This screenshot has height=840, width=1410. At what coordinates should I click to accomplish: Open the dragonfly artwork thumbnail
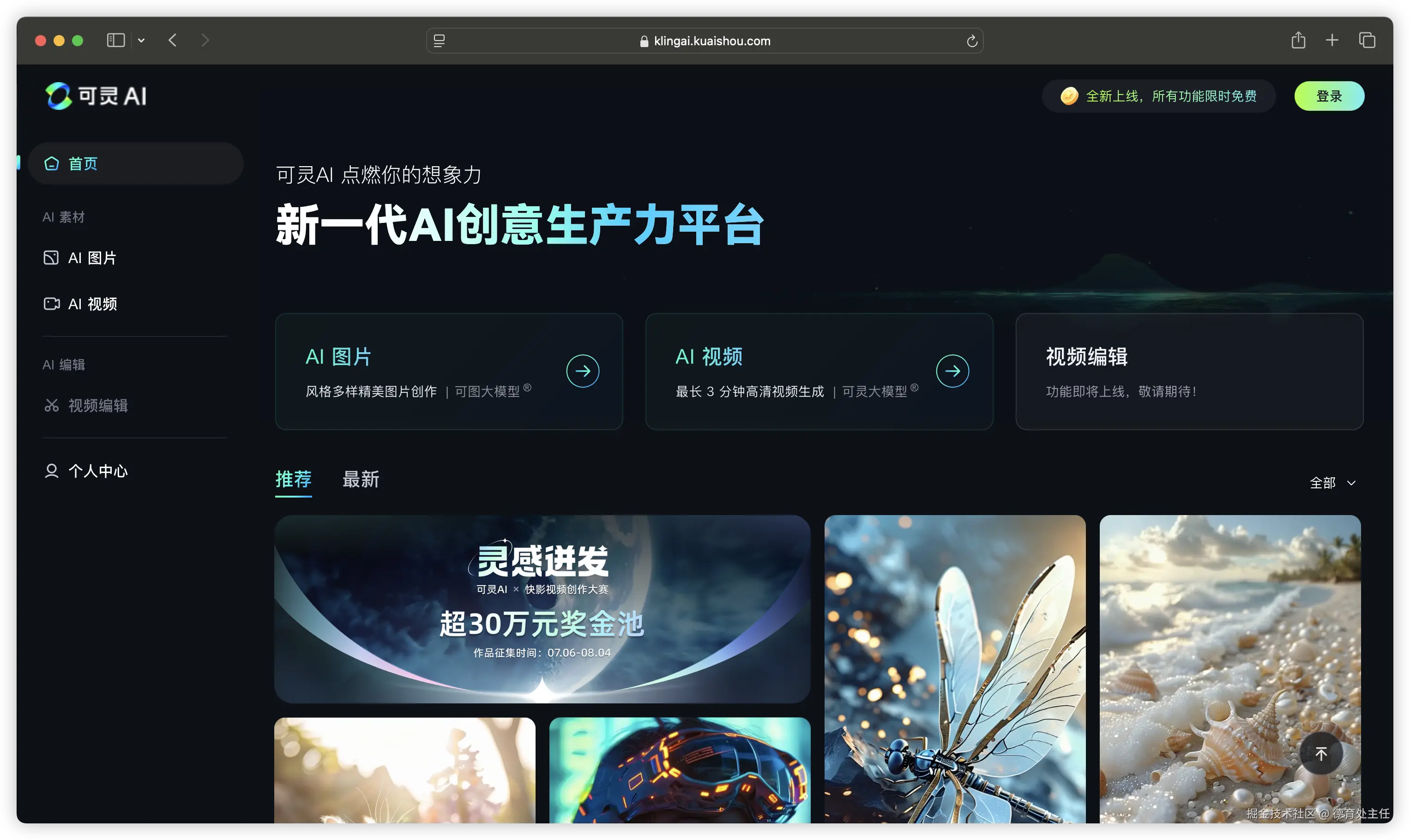[x=954, y=668]
